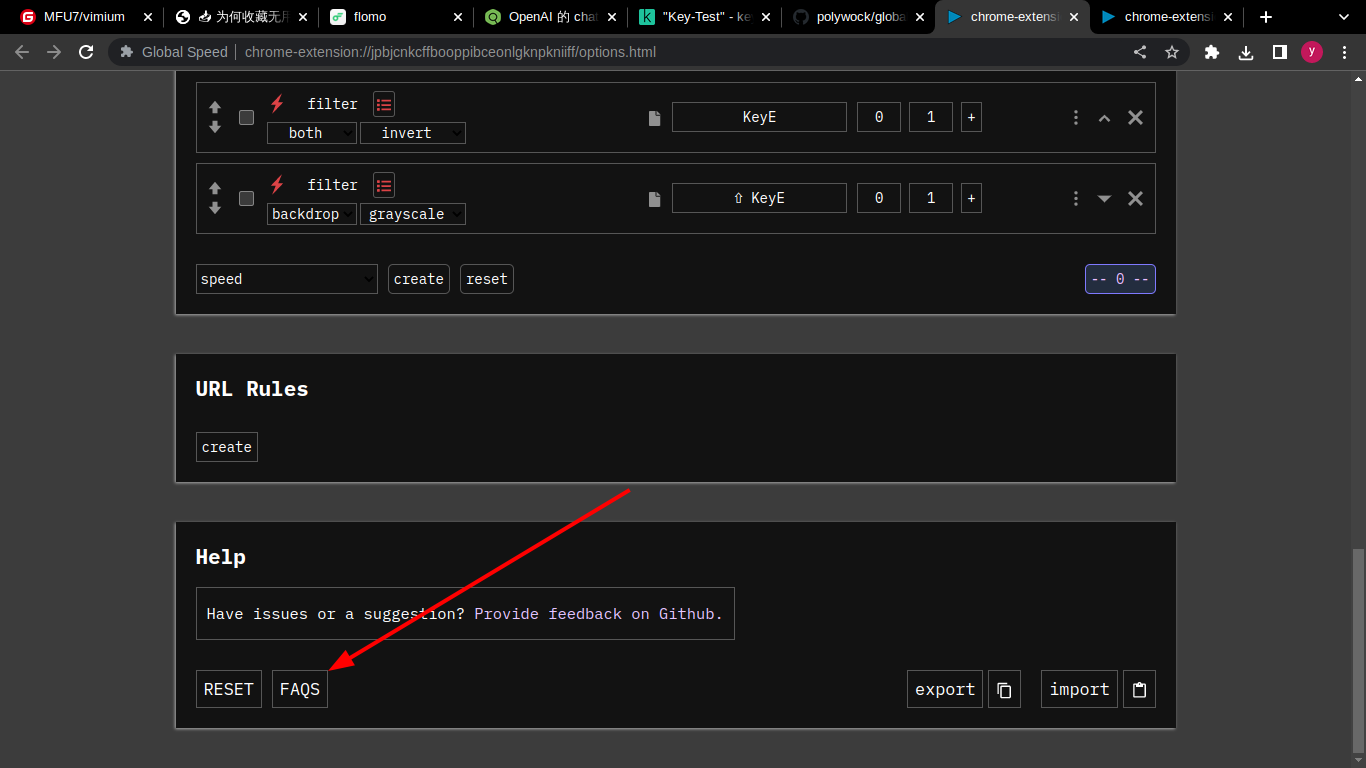Click the RESET button in Help
Image resolution: width=1366 pixels, height=768 pixels.
(x=229, y=689)
